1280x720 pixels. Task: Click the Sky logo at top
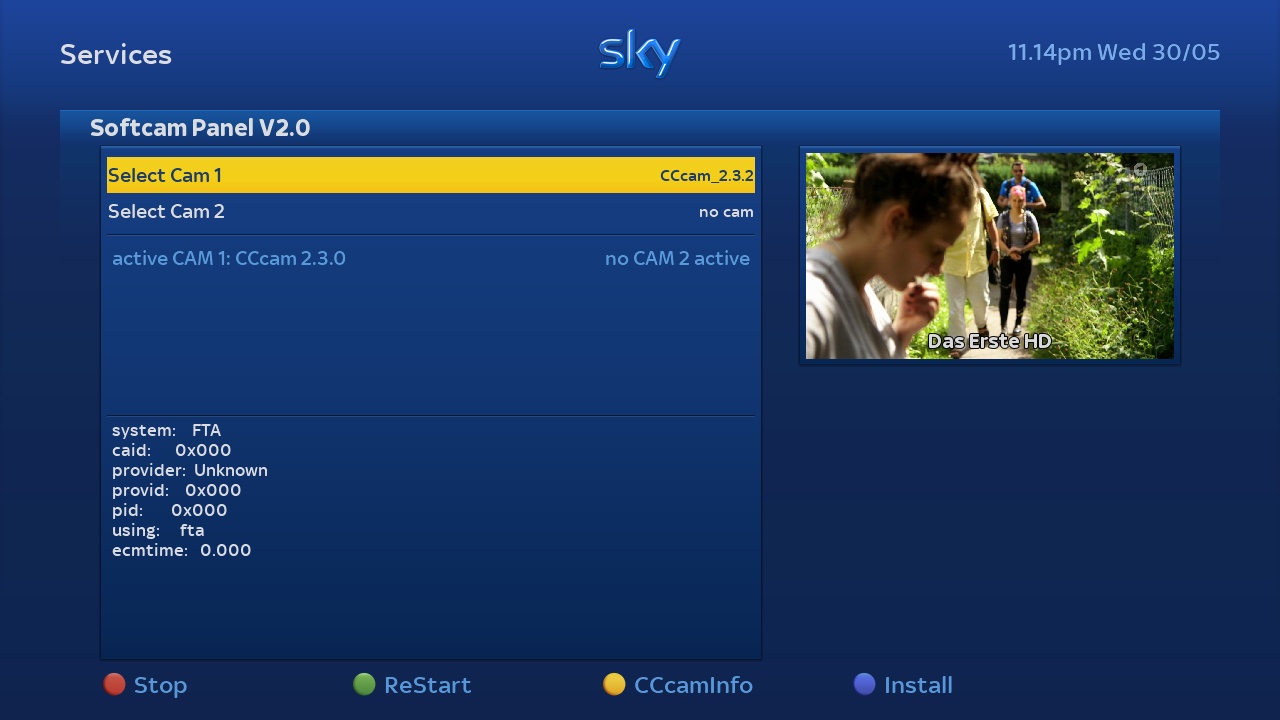click(x=640, y=53)
